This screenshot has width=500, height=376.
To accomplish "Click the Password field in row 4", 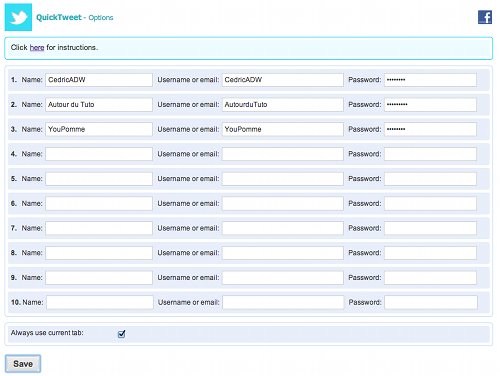I will tap(430, 154).
